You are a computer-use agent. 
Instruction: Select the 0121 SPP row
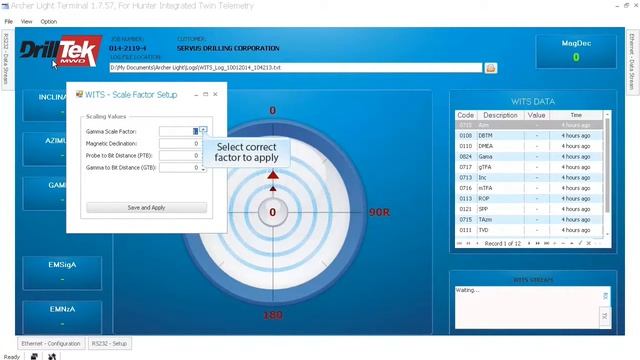529,209
